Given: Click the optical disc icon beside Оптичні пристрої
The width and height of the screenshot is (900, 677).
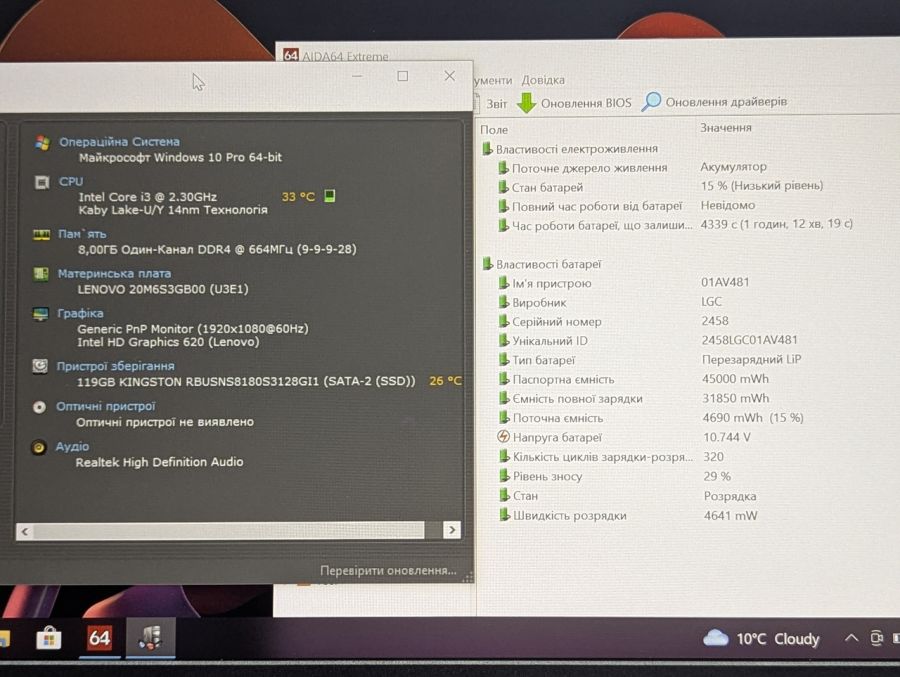Looking at the screenshot, I should click(39, 407).
